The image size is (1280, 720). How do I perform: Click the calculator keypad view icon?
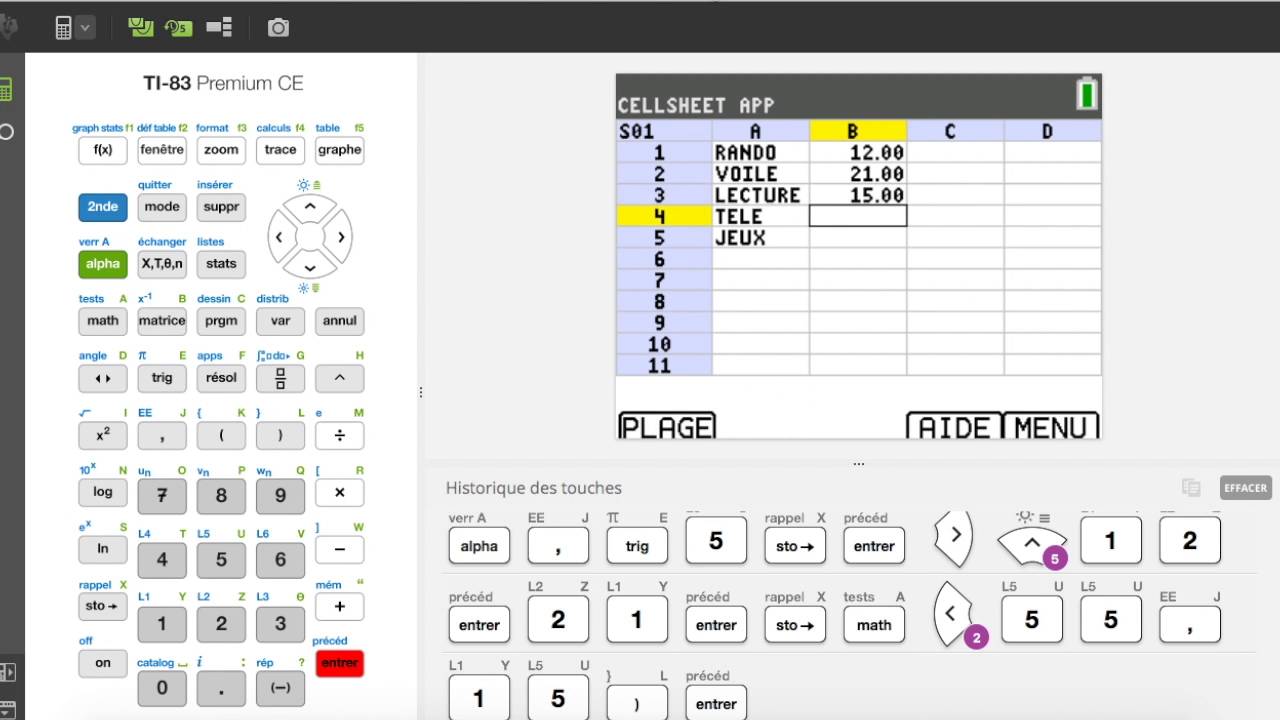pyautogui.click(x=64, y=28)
